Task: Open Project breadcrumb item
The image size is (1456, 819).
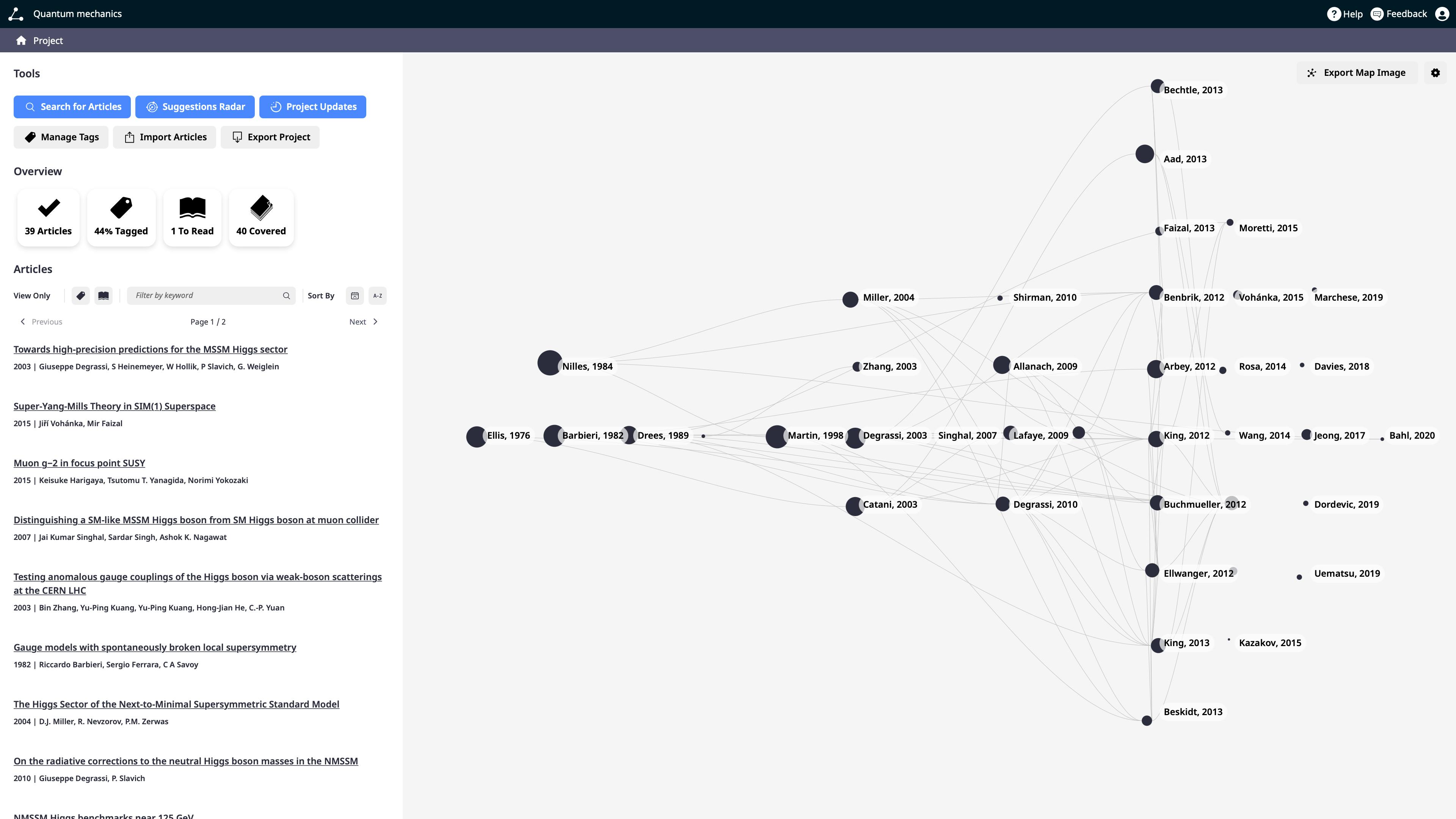Action: click(x=48, y=41)
